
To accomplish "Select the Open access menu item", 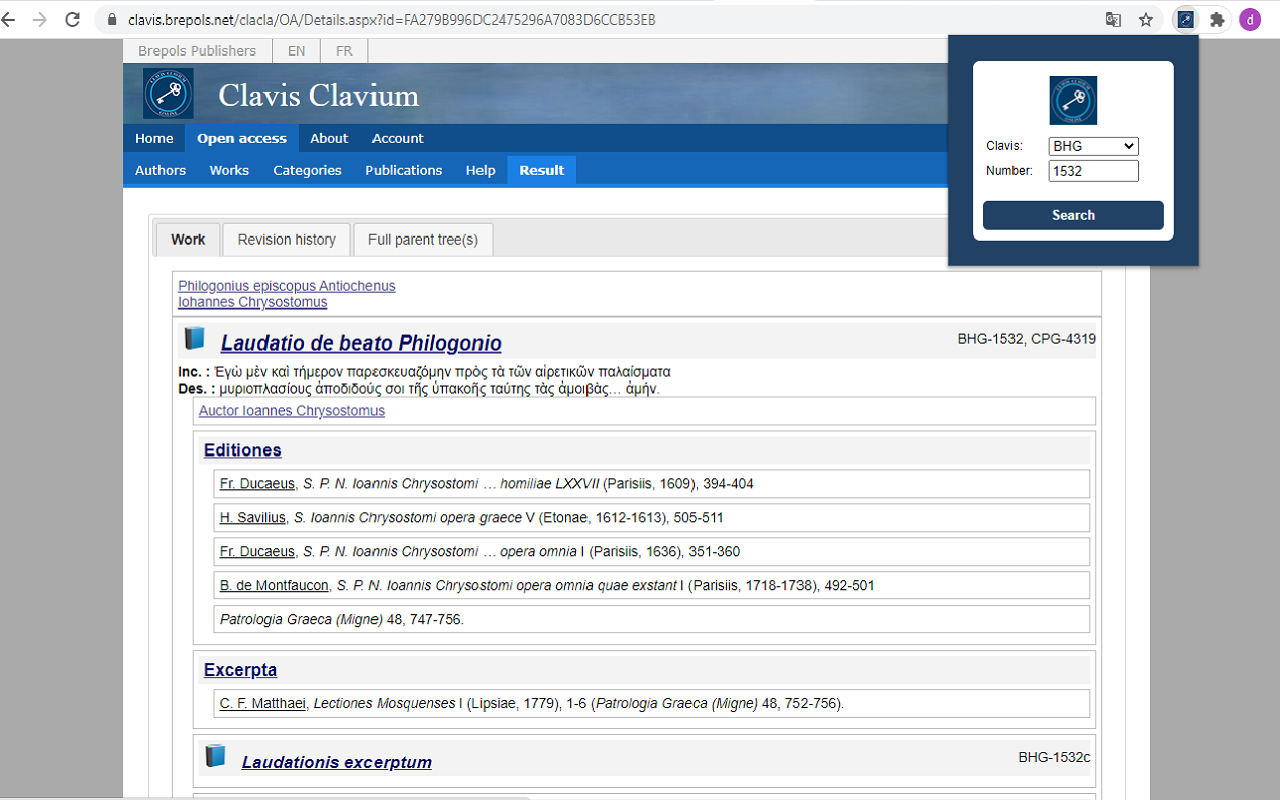I will point(242,138).
